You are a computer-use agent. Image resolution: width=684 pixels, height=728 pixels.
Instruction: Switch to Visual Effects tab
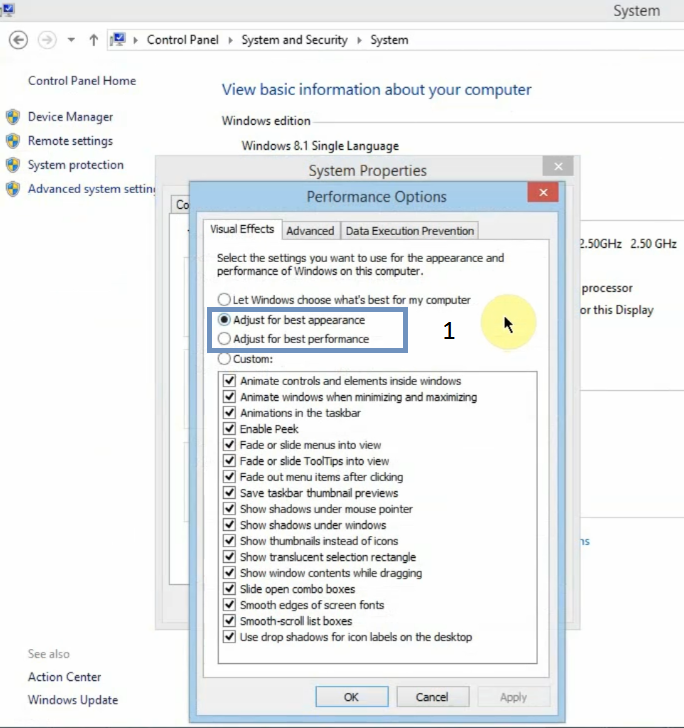coord(242,229)
